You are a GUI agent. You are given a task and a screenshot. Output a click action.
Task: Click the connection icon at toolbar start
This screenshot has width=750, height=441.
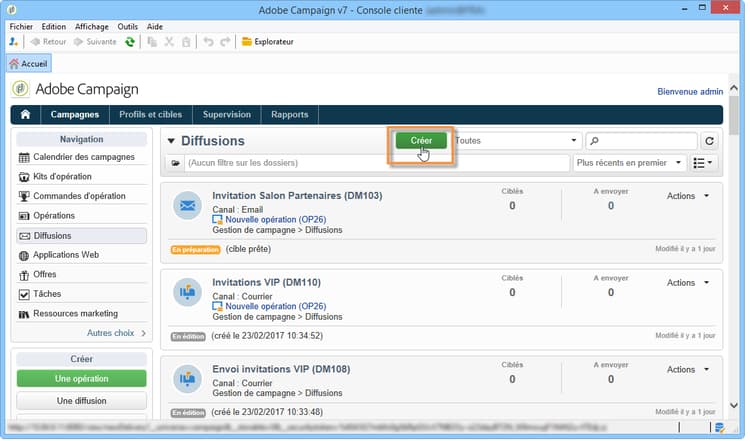point(13,42)
